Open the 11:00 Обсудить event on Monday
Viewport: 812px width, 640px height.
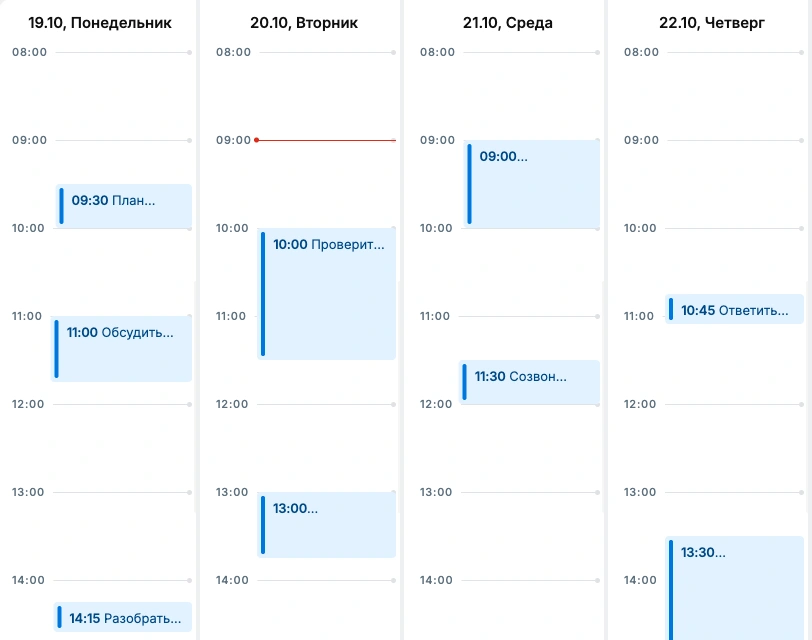[x=121, y=348]
